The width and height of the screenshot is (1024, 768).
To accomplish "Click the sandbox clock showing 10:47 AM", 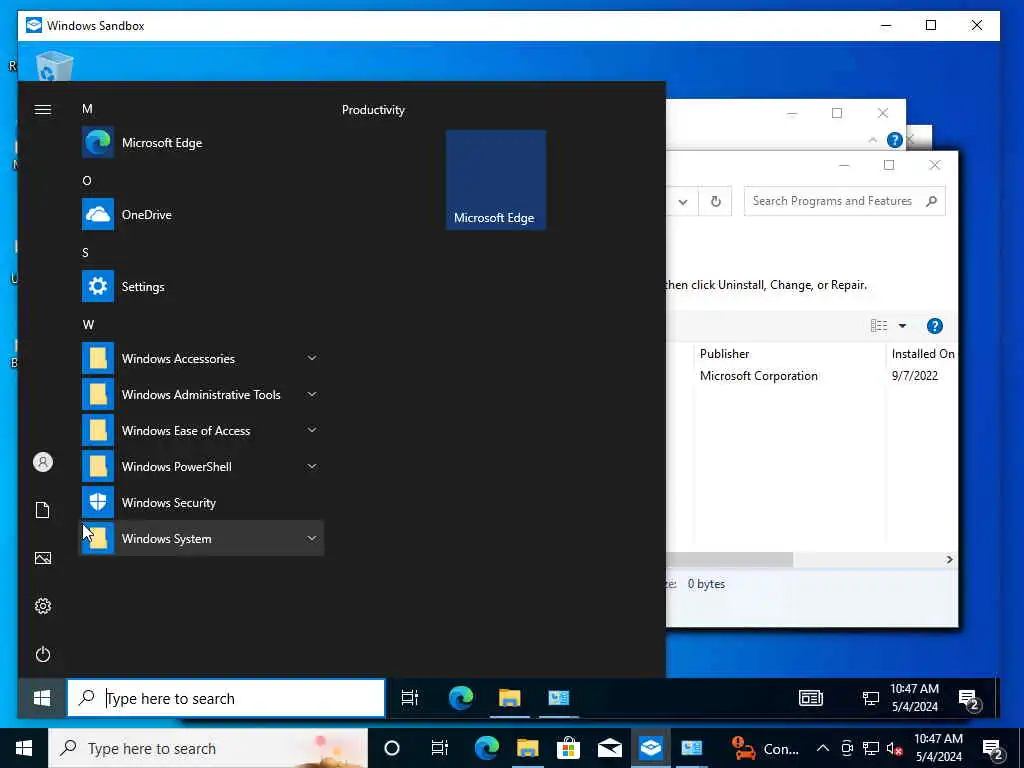I will 914,697.
